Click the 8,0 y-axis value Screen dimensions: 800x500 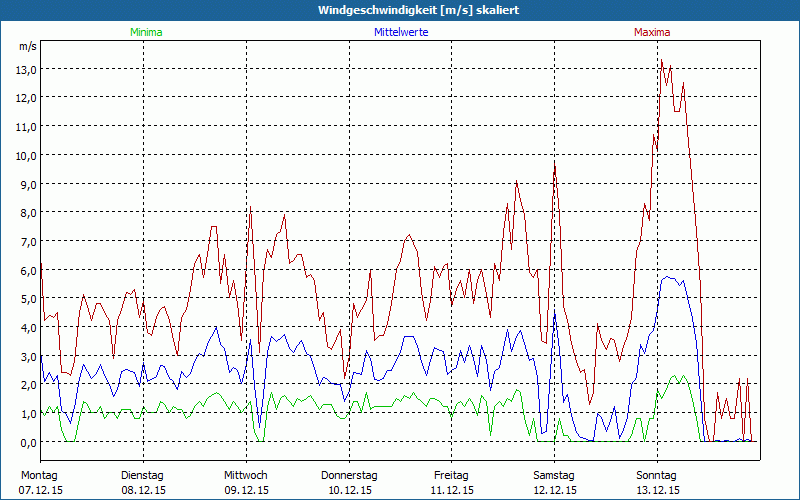click(x=29, y=213)
